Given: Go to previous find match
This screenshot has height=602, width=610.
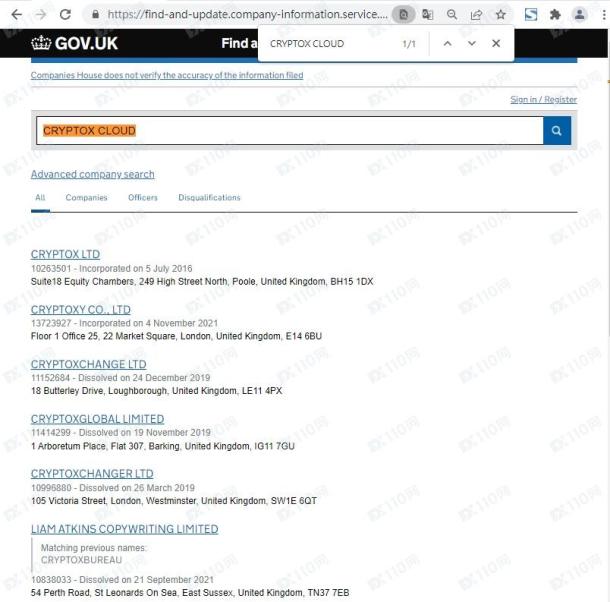Looking at the screenshot, I should pyautogui.click(x=447, y=44).
